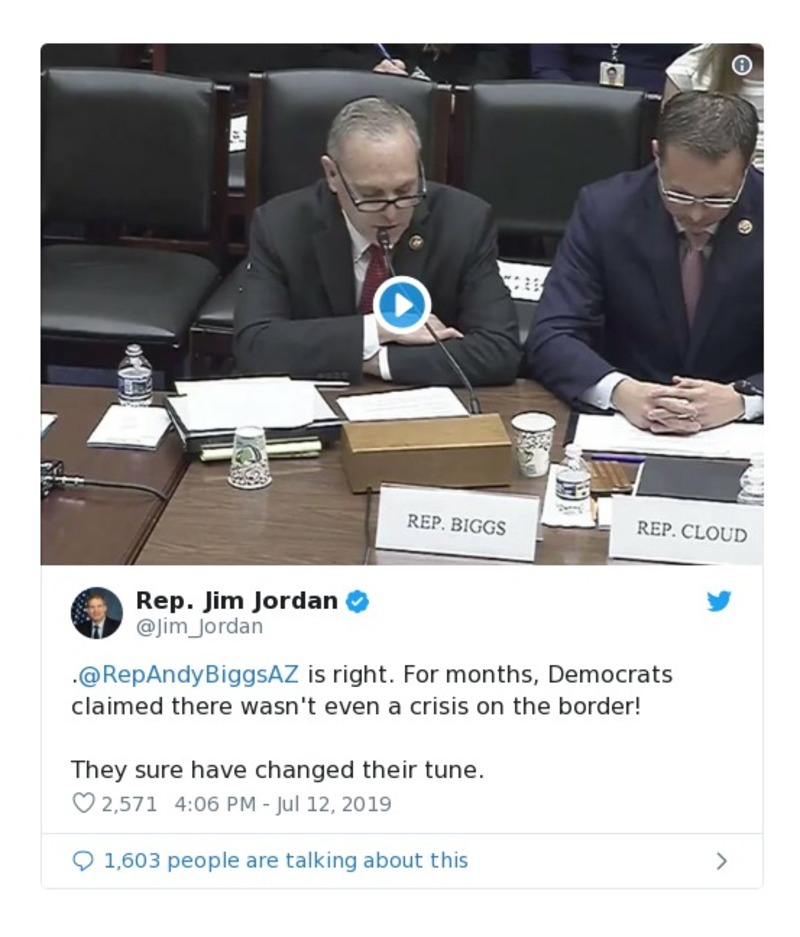The image size is (800, 937).
Task: Click the info icon on the video
Action: click(x=741, y=65)
